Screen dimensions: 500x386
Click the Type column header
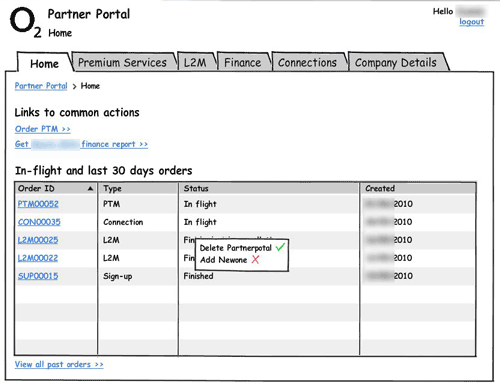pos(138,188)
